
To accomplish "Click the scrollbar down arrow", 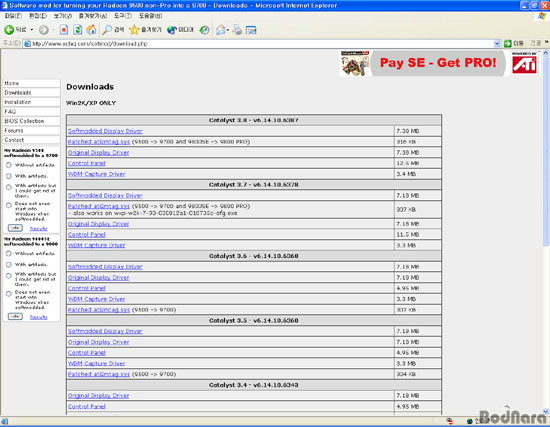I will (x=546, y=411).
